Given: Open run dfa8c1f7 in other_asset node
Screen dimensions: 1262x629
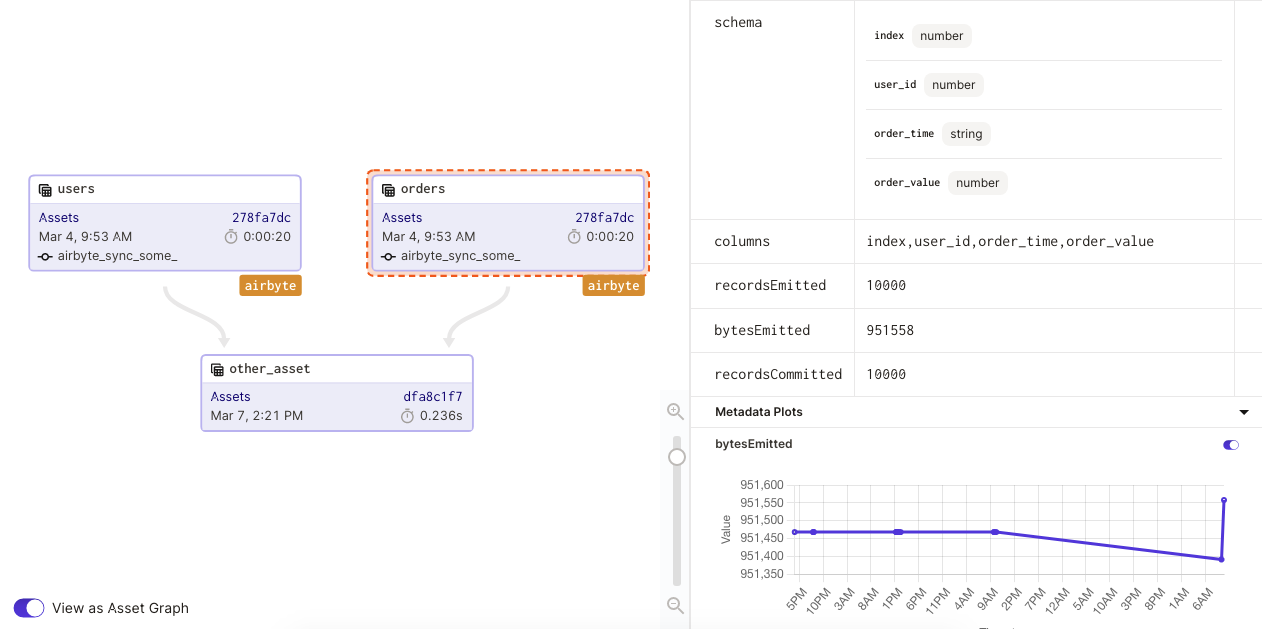Looking at the screenshot, I should (433, 397).
